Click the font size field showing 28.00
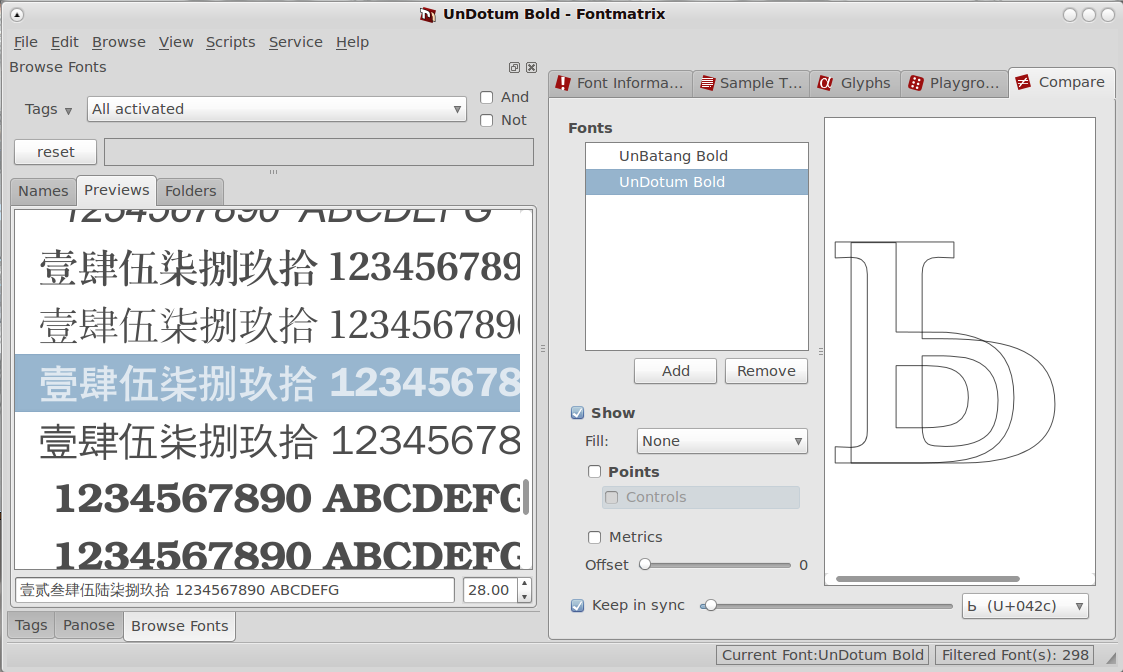1123x672 pixels. 490,590
